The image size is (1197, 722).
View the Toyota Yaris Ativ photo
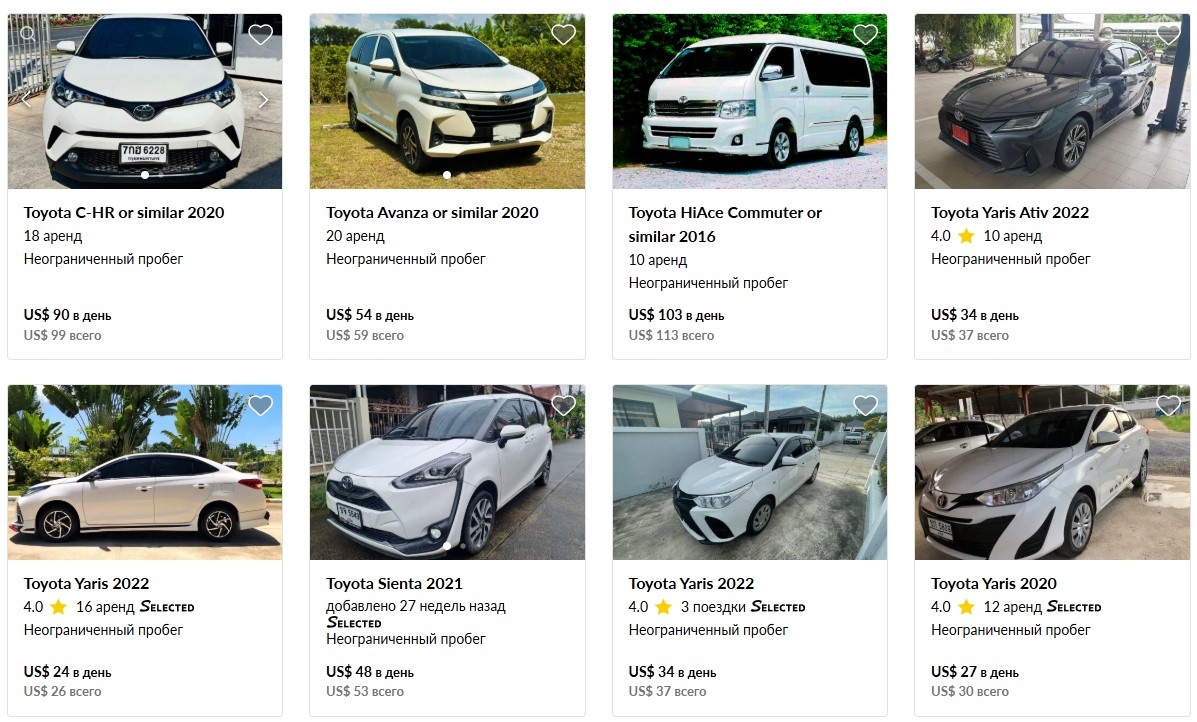[1052, 101]
